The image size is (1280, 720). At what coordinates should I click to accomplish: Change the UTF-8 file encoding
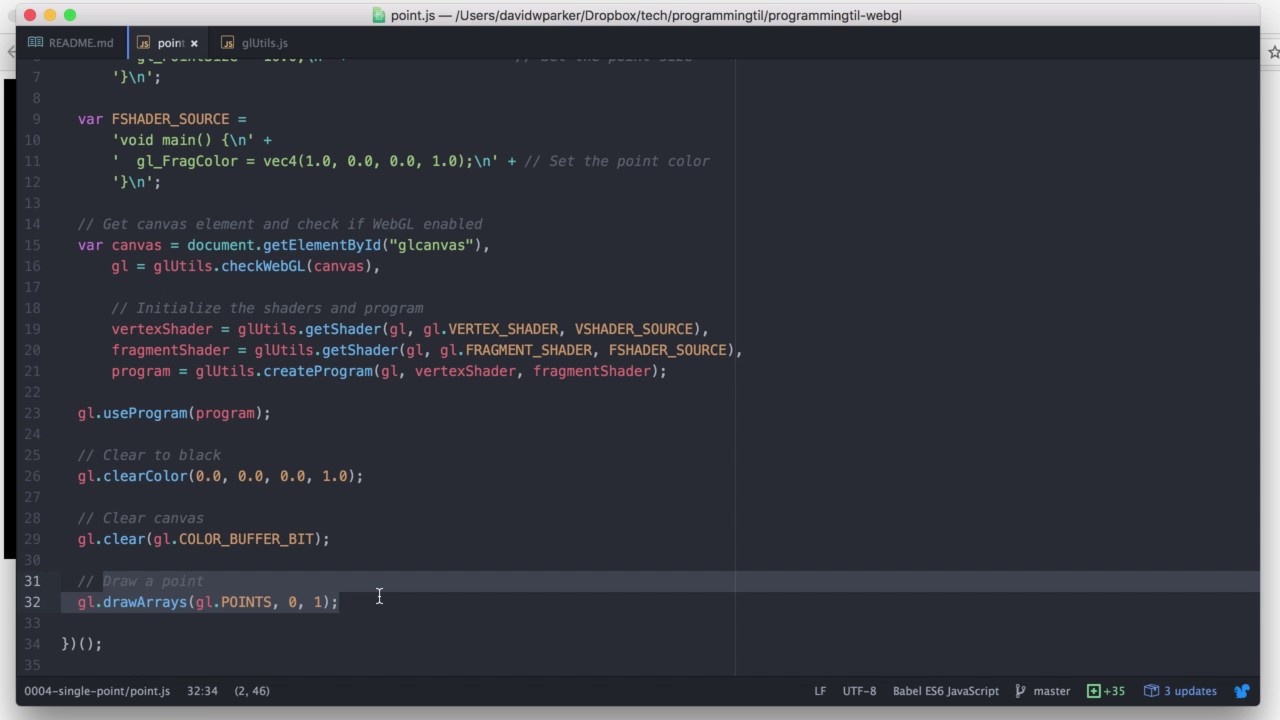click(859, 691)
